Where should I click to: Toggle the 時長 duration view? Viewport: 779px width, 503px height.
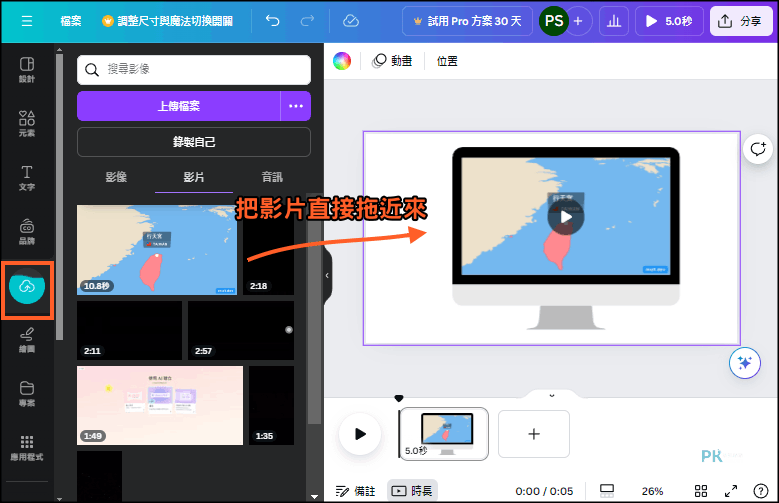click(412, 491)
